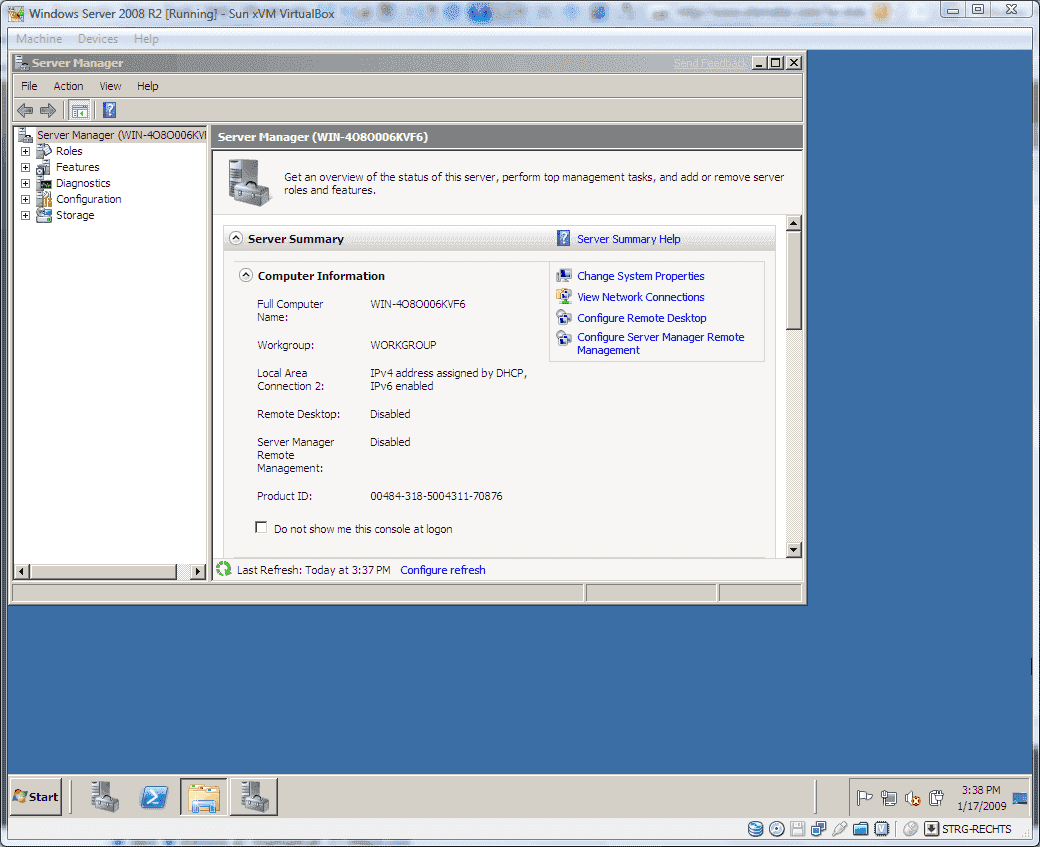The image size is (1040, 847).
Task: Click the Configuration node icon in tree
Action: click(44, 199)
